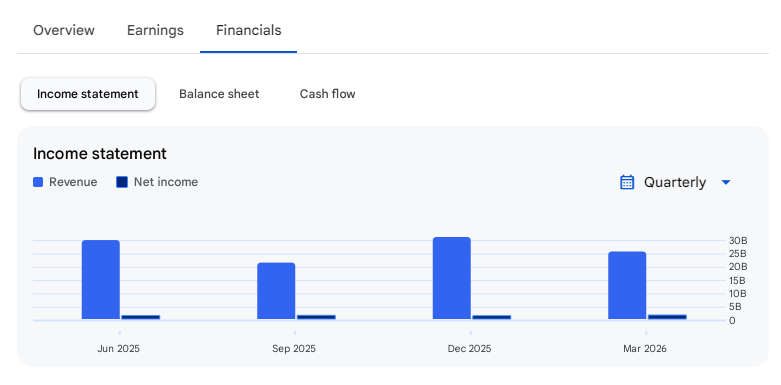Click the 30B y-axis value

coord(738,241)
